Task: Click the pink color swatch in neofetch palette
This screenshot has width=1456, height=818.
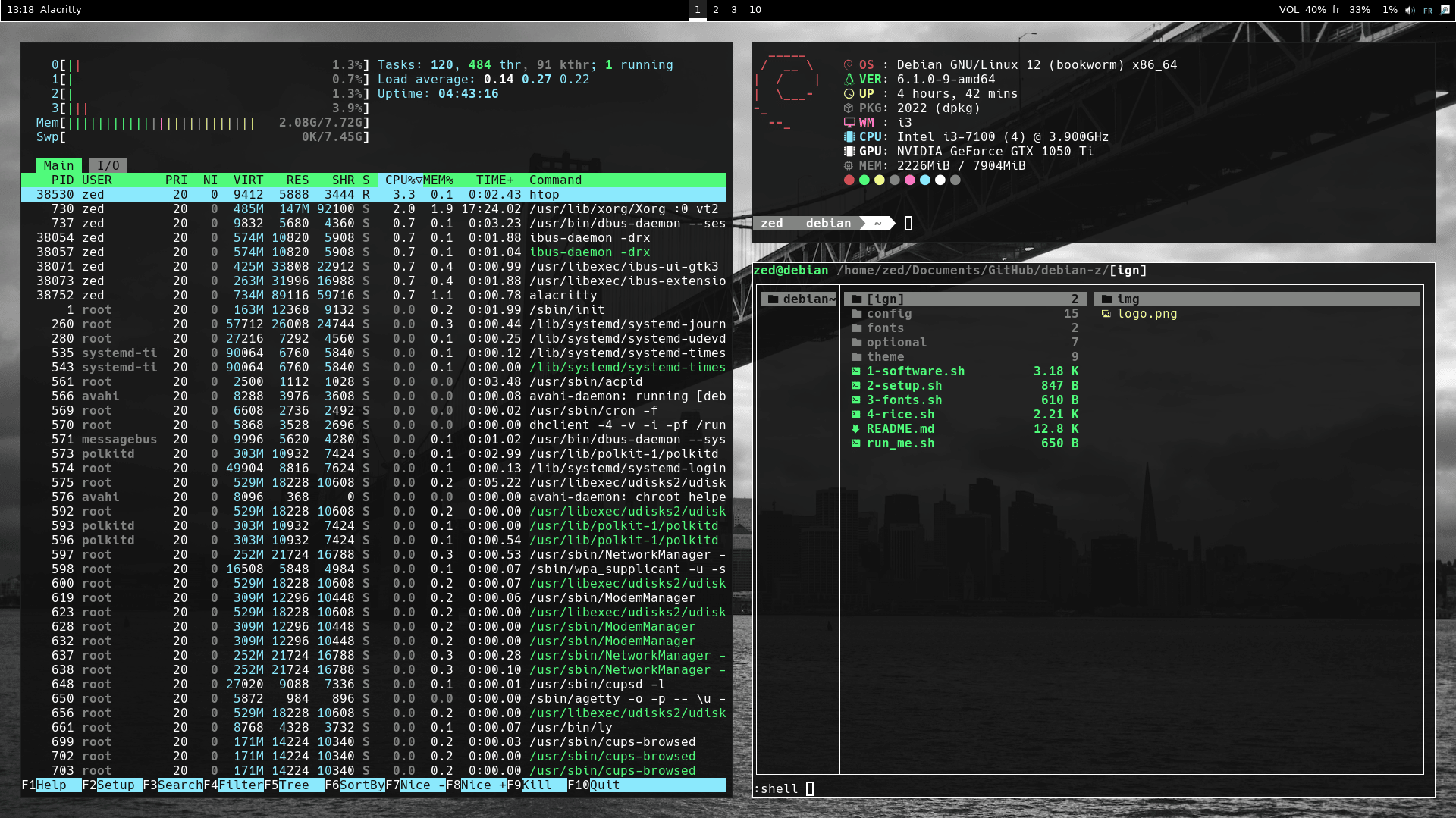Action: pyautogui.click(x=908, y=180)
